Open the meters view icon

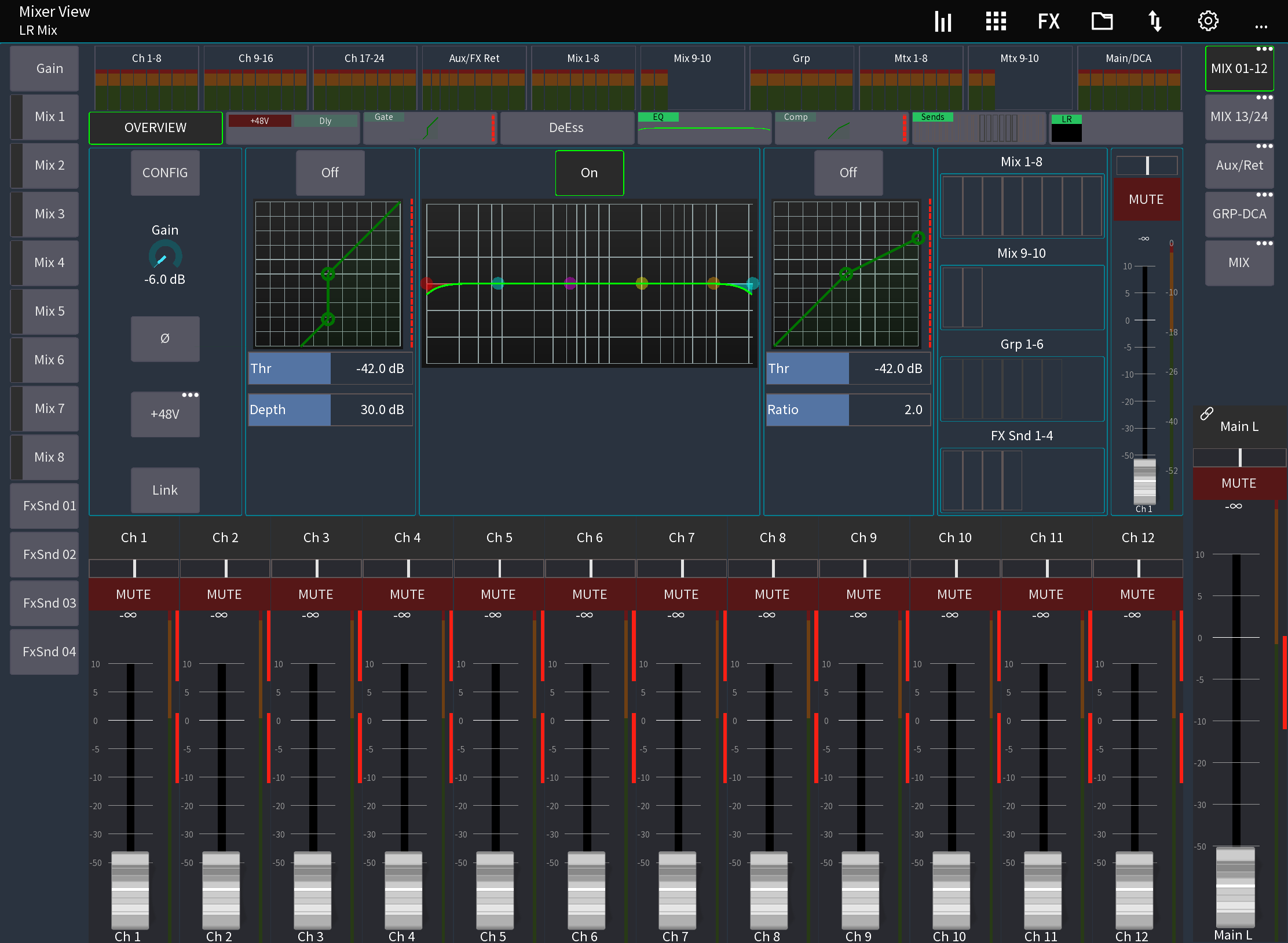(x=943, y=21)
